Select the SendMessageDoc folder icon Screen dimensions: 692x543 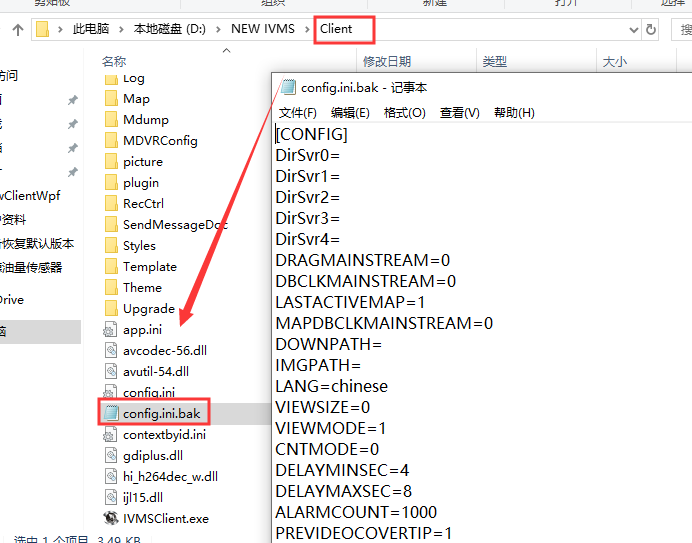click(111, 224)
